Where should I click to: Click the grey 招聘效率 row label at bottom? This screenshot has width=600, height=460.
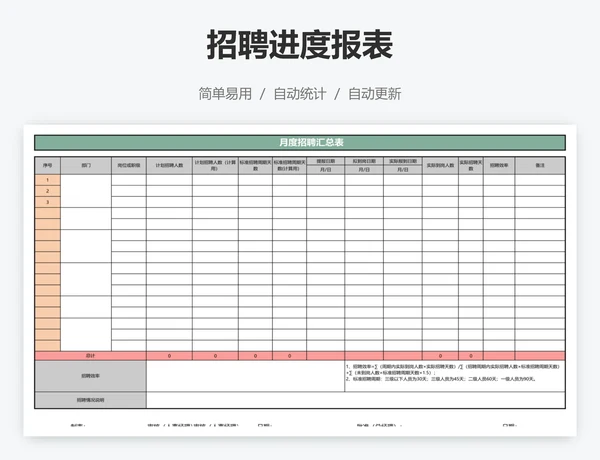pyautogui.click(x=90, y=376)
